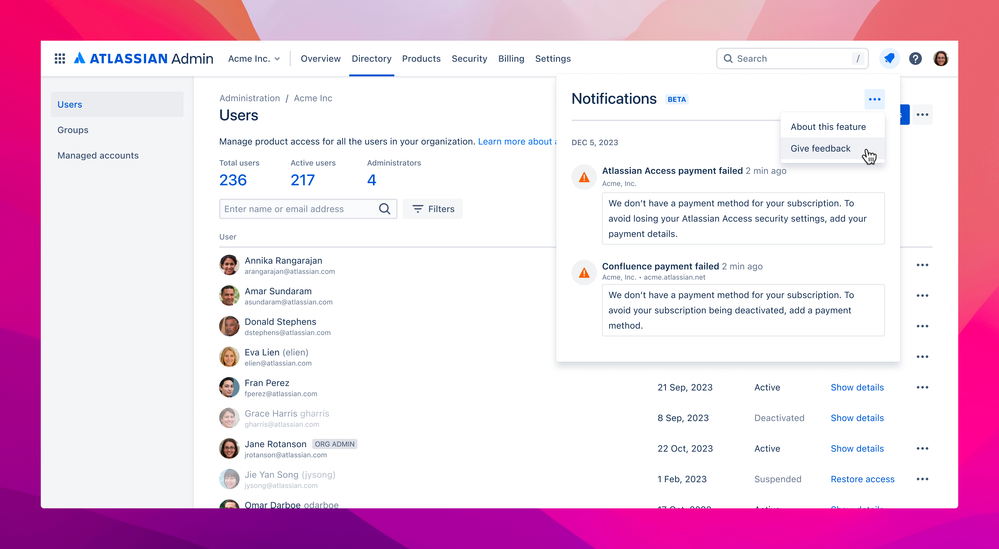999x549 pixels.
Task: Open the profile avatar menu
Action: 940,59
